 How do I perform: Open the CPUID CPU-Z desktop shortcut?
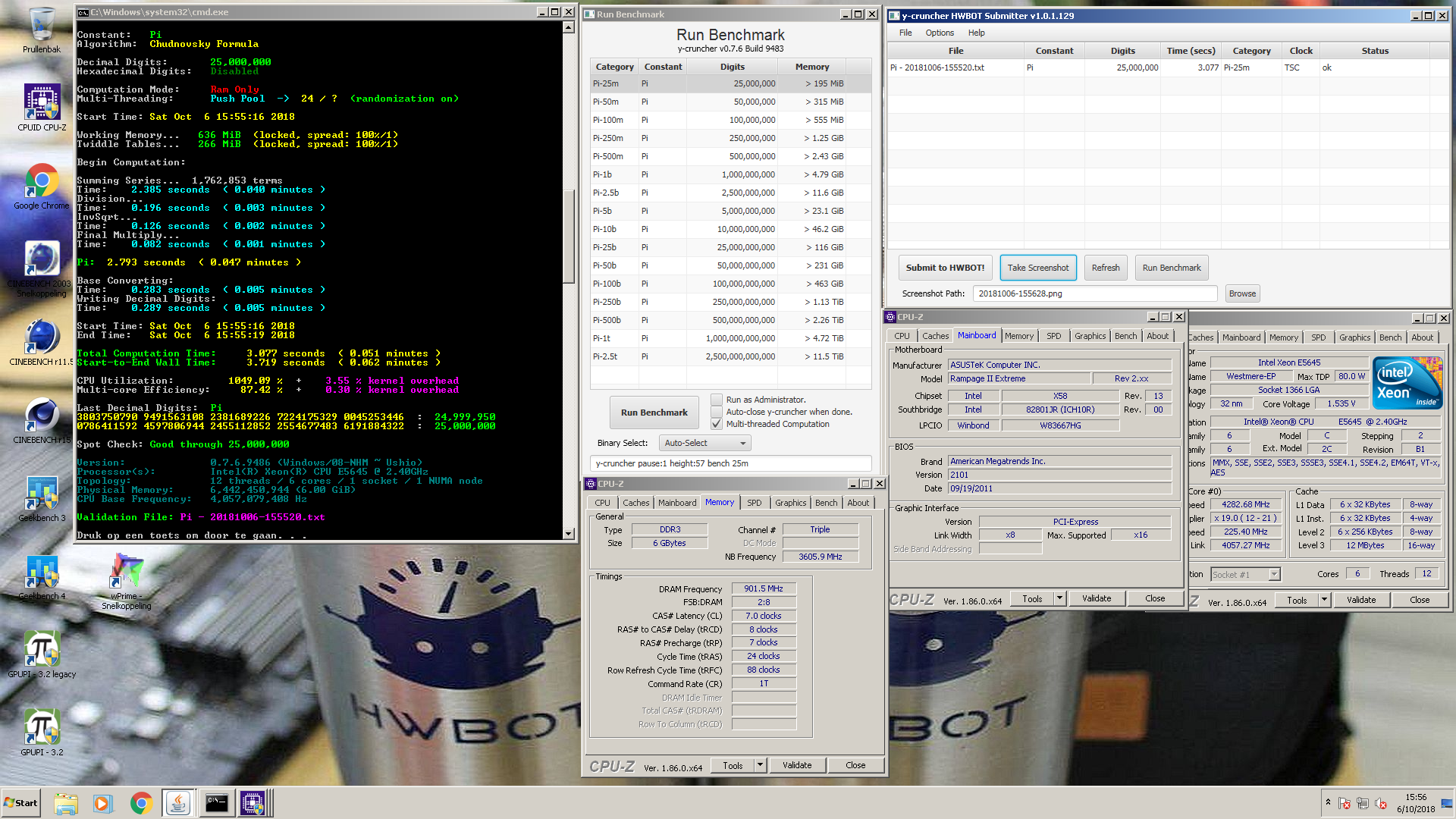point(42,108)
